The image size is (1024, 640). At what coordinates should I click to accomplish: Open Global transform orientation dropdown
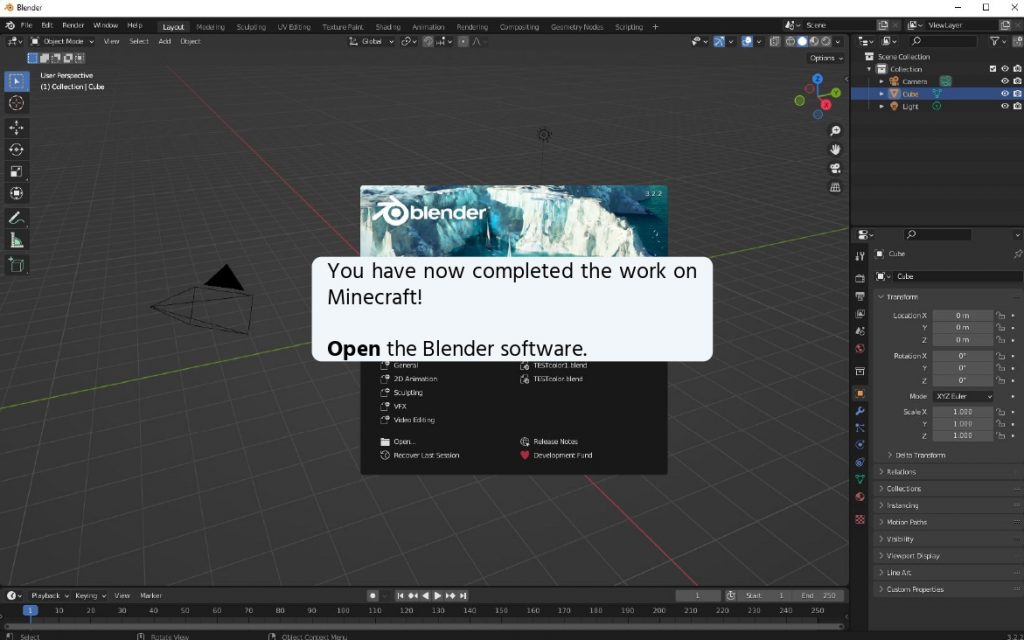tap(371, 41)
